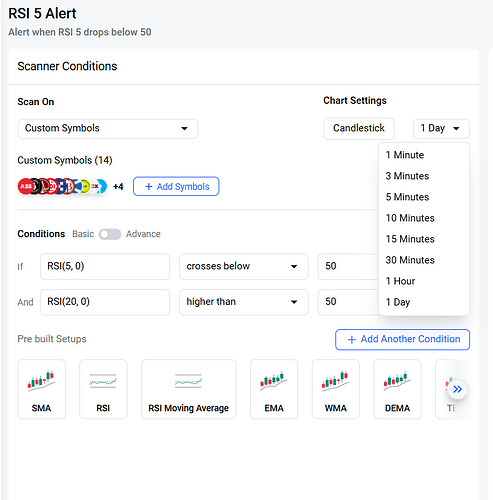Viewport: 493px width, 500px height.
Task: Open the 1 Day timeframe dropdown
Action: (x=441, y=128)
